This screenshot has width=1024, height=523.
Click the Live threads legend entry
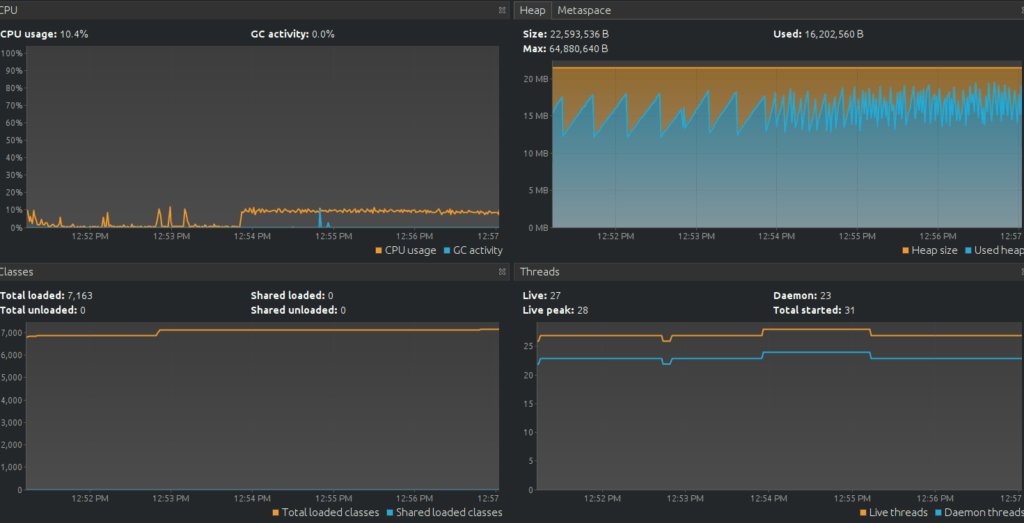pos(893,513)
